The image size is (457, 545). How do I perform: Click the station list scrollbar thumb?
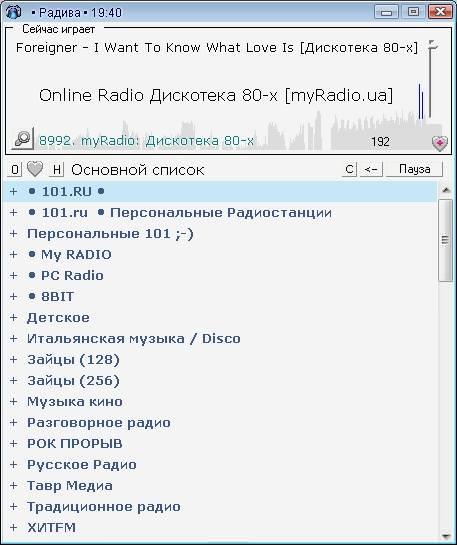[x=445, y=241]
